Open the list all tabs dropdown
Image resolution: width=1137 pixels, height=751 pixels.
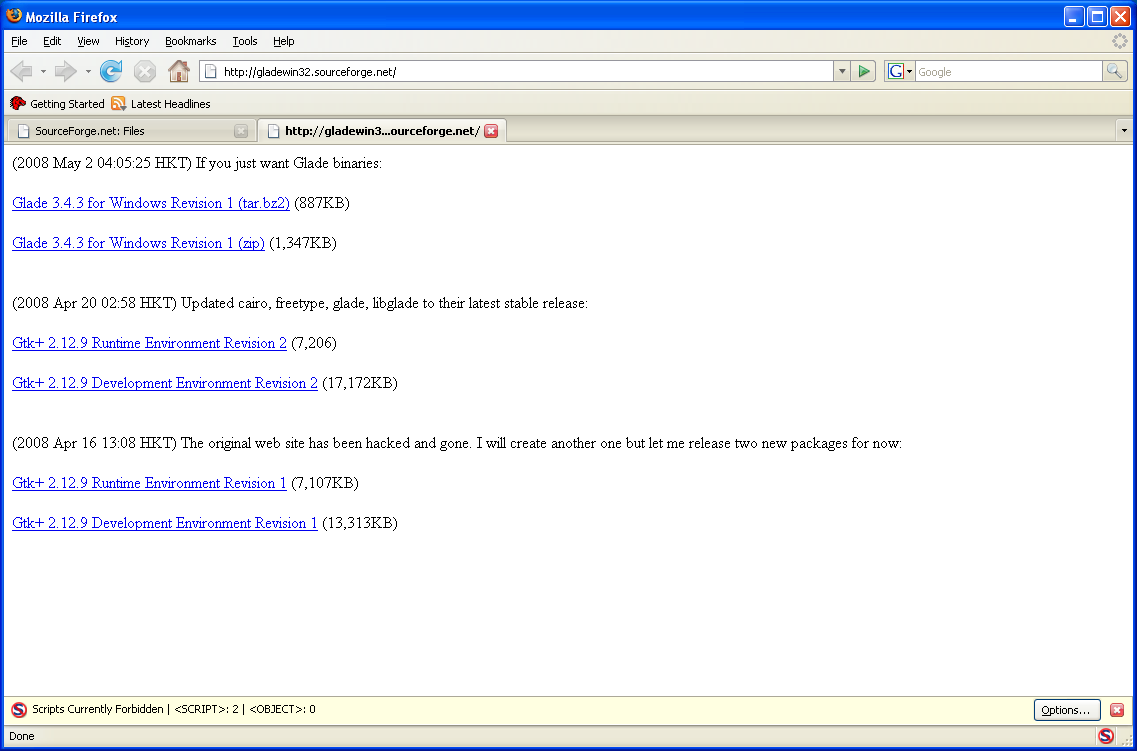[x=1124, y=131]
